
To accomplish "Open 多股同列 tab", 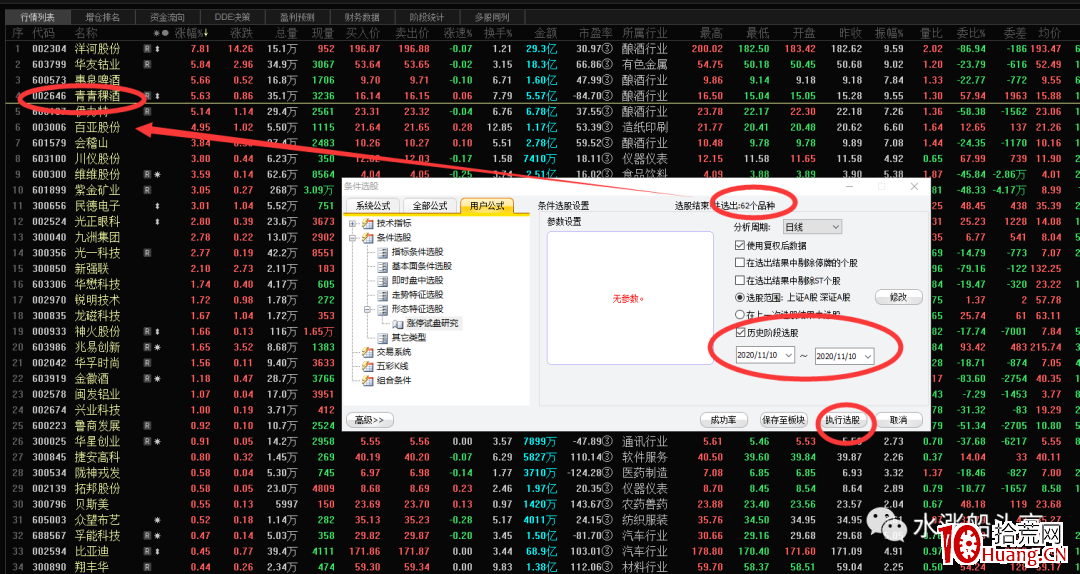I will [x=492, y=17].
